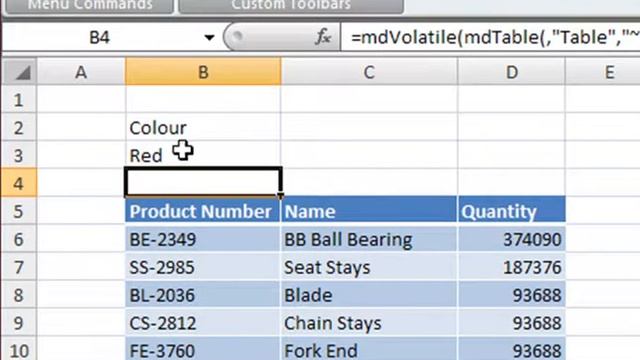This screenshot has width=640, height=360.
Task: Click cell 'FE-3760'
Action: pyautogui.click(x=203, y=349)
